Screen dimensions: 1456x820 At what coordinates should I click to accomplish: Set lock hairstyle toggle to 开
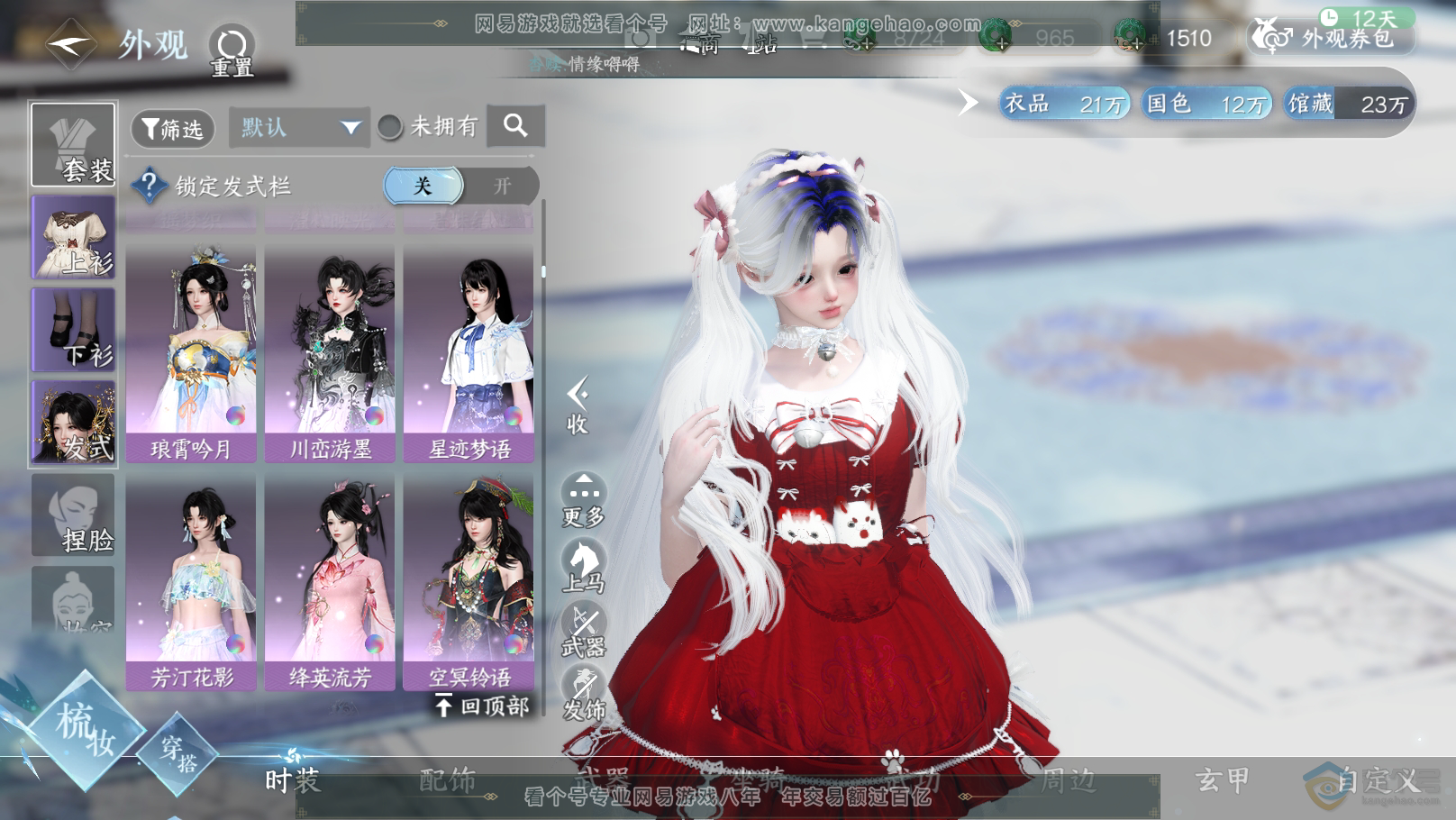pos(501,186)
